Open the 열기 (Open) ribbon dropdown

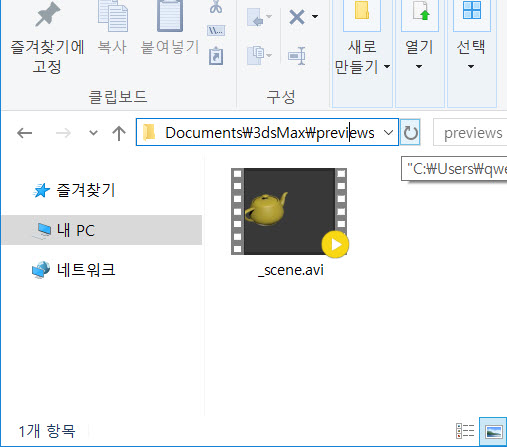click(x=419, y=53)
